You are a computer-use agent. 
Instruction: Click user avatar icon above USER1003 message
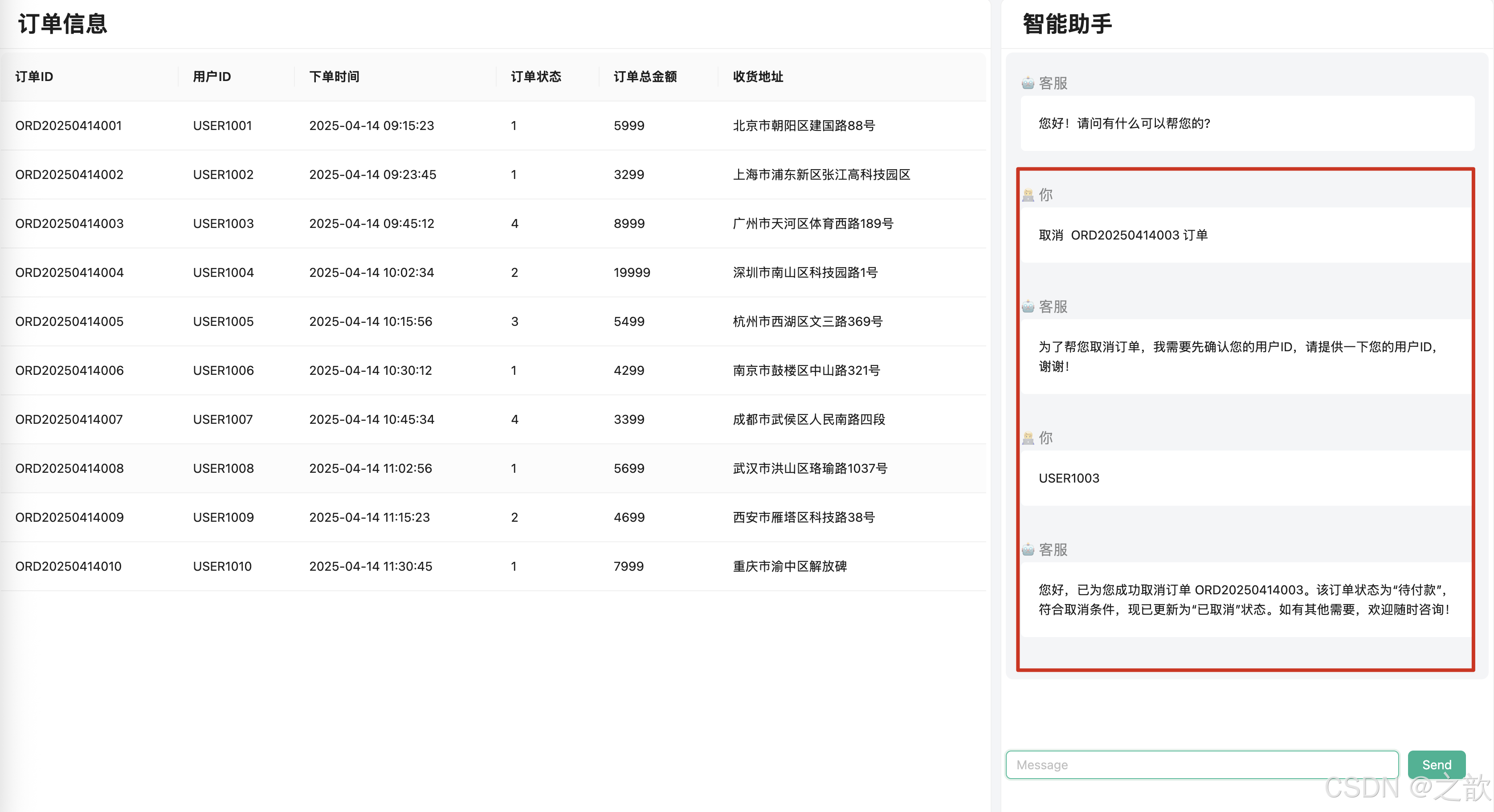pos(1028,438)
